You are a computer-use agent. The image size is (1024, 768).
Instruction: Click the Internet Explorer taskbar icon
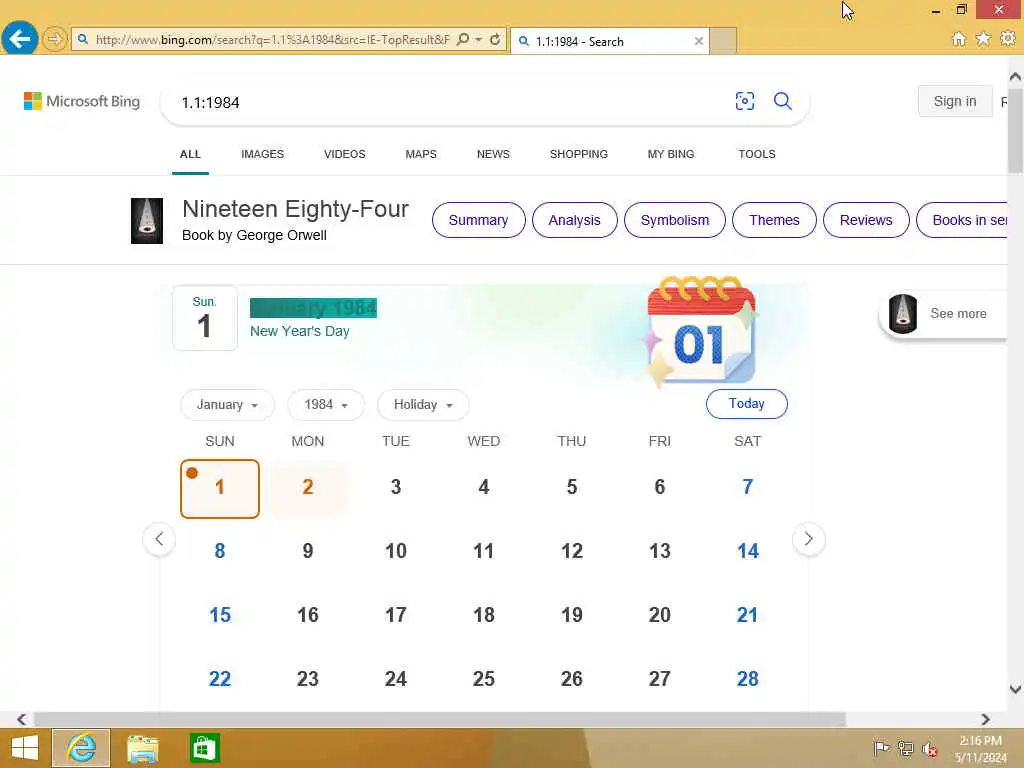tap(81, 748)
